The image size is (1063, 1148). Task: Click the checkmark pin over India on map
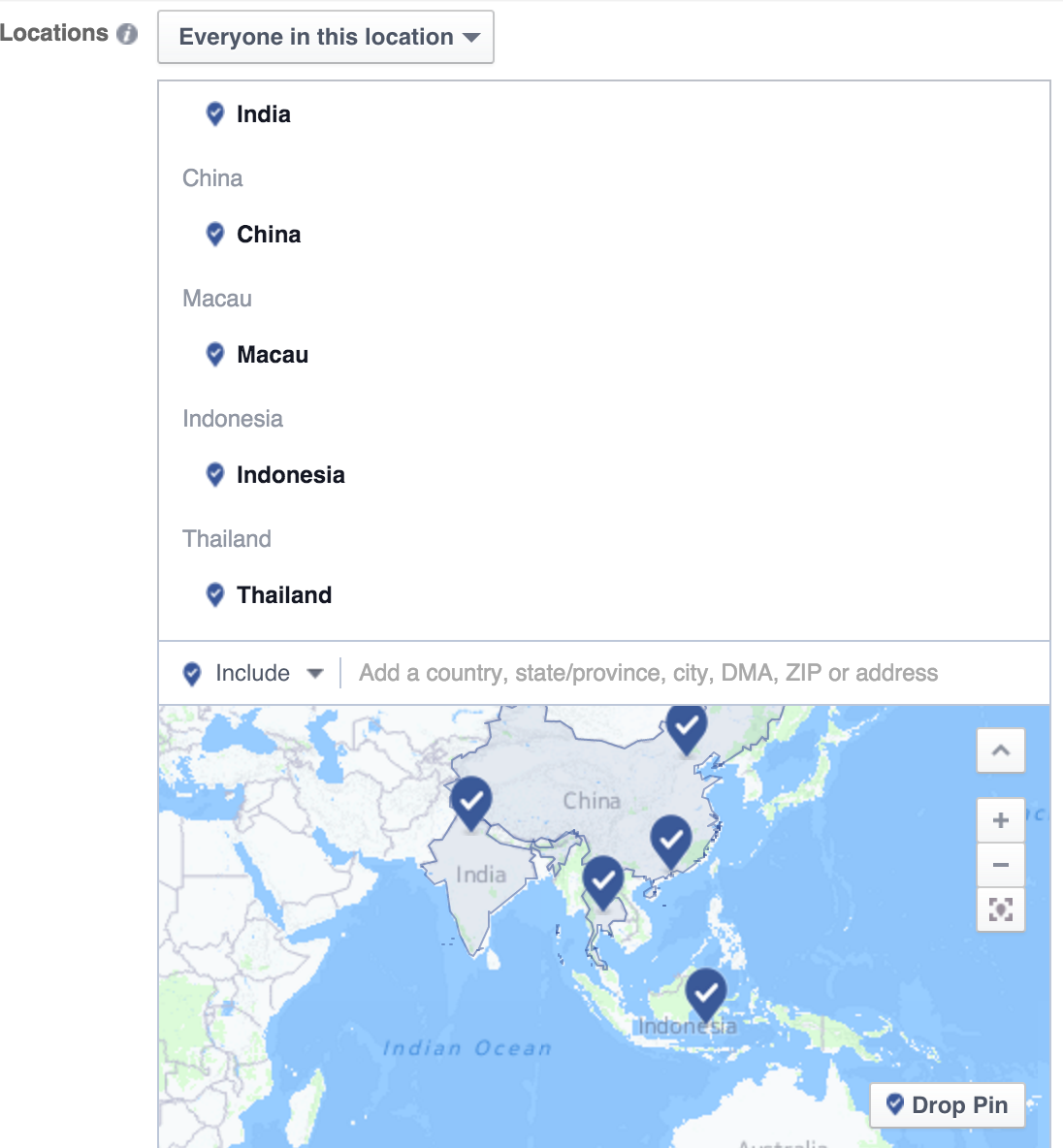(471, 803)
